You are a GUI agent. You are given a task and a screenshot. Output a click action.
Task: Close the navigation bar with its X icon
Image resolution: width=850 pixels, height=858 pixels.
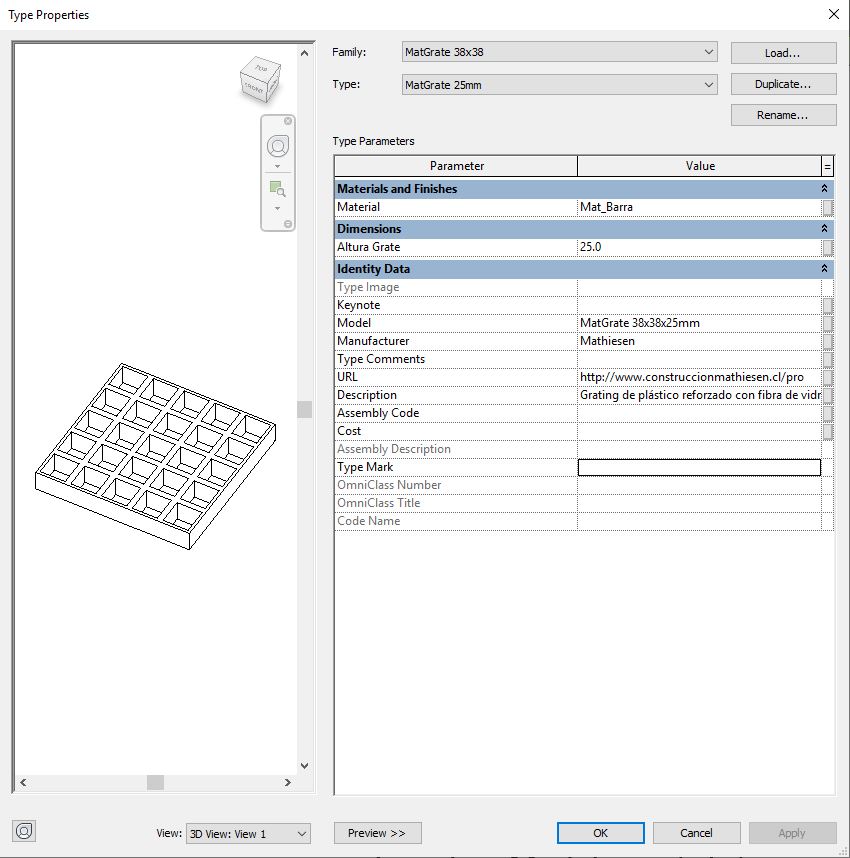pyautogui.click(x=288, y=121)
